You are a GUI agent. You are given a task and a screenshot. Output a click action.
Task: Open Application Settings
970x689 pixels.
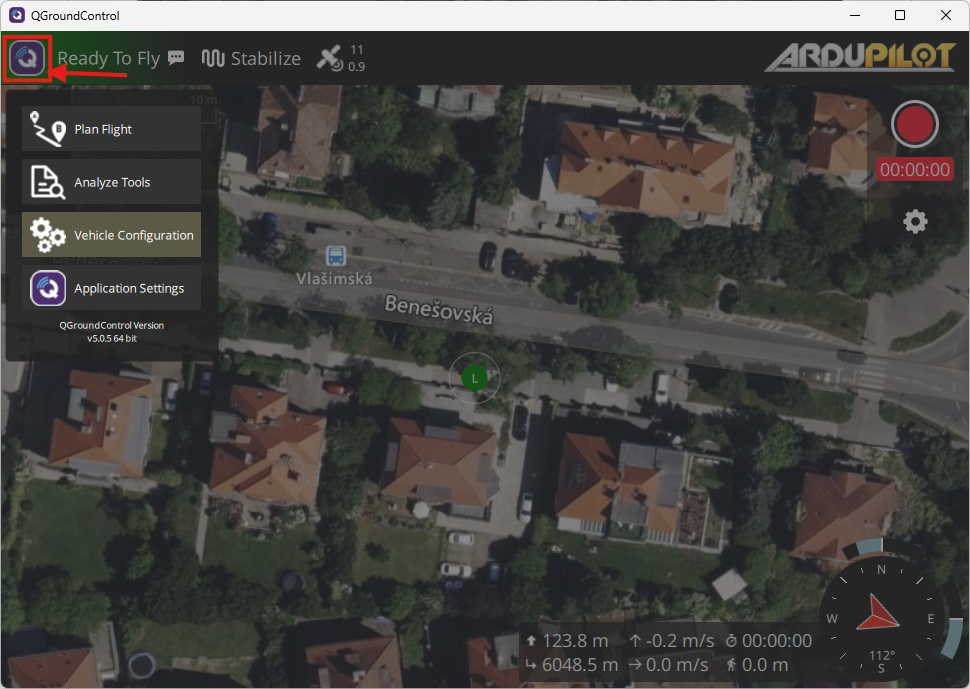[x=111, y=288]
